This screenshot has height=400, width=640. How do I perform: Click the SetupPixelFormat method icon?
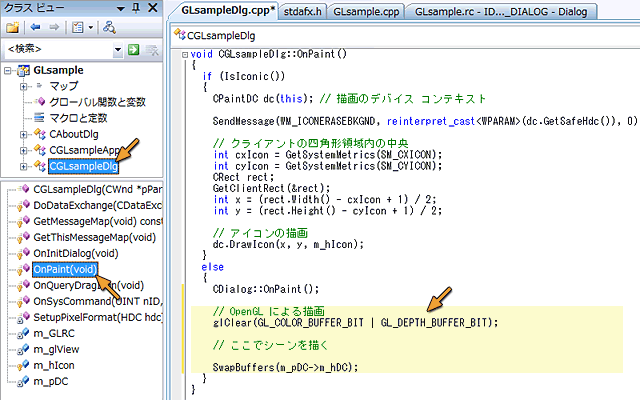pos(23,317)
